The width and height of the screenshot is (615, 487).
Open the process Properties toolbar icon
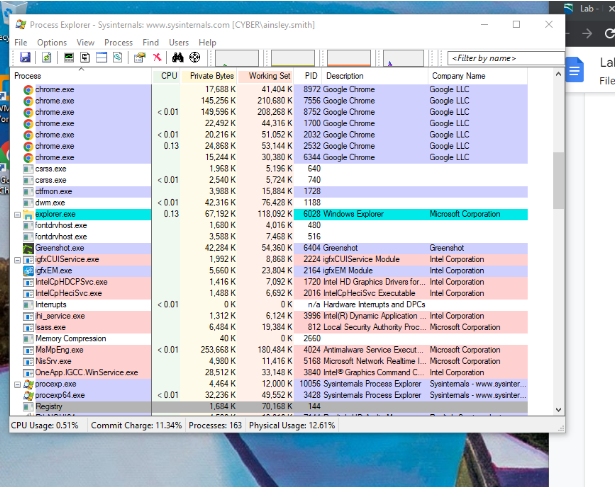(140, 58)
